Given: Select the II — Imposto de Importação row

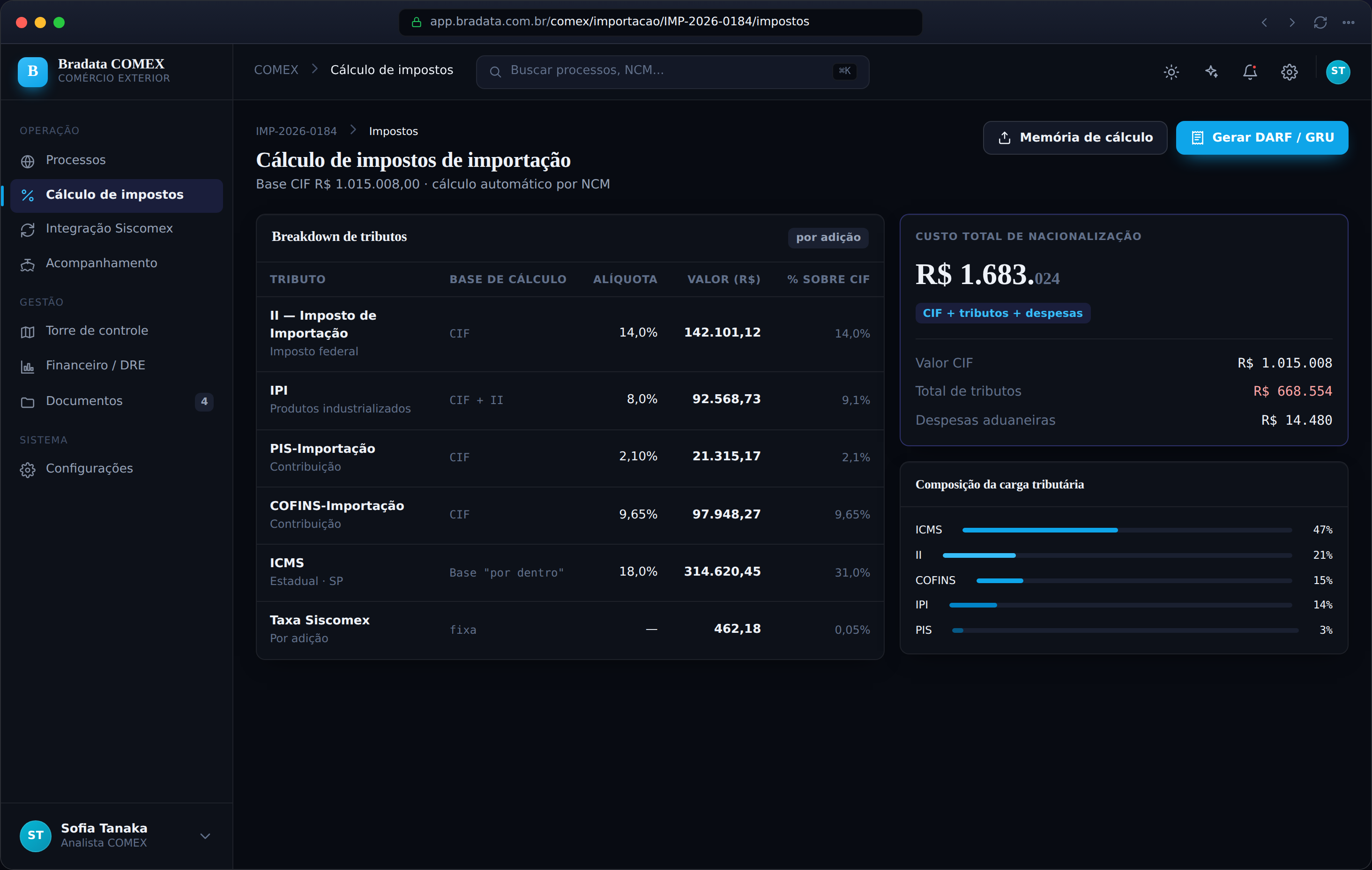Looking at the screenshot, I should click(x=570, y=334).
